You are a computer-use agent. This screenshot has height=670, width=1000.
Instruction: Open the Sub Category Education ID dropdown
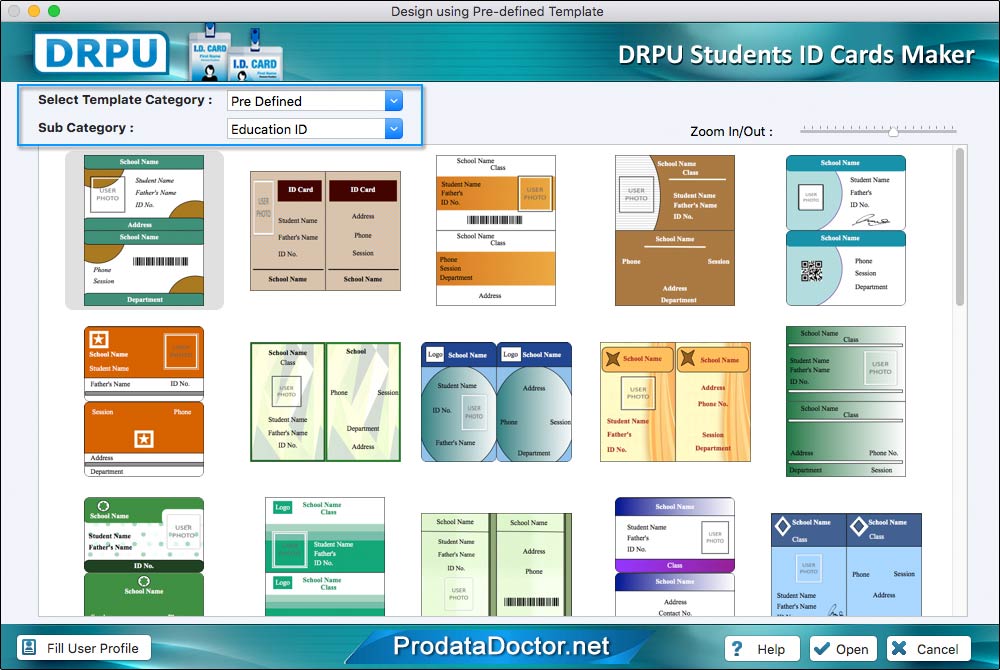coord(315,129)
